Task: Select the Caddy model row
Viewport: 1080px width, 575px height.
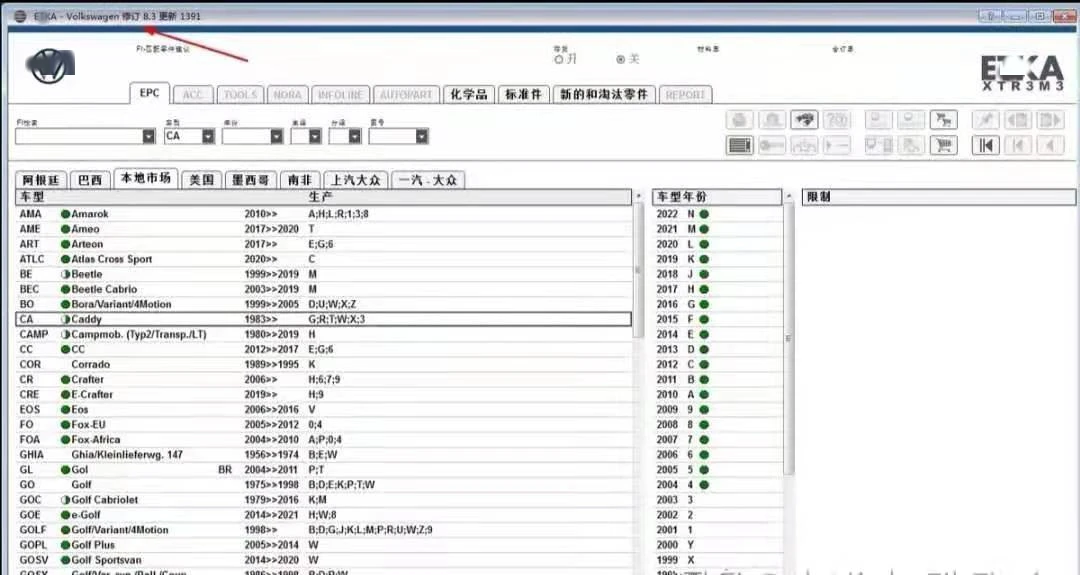Action: click(x=323, y=320)
